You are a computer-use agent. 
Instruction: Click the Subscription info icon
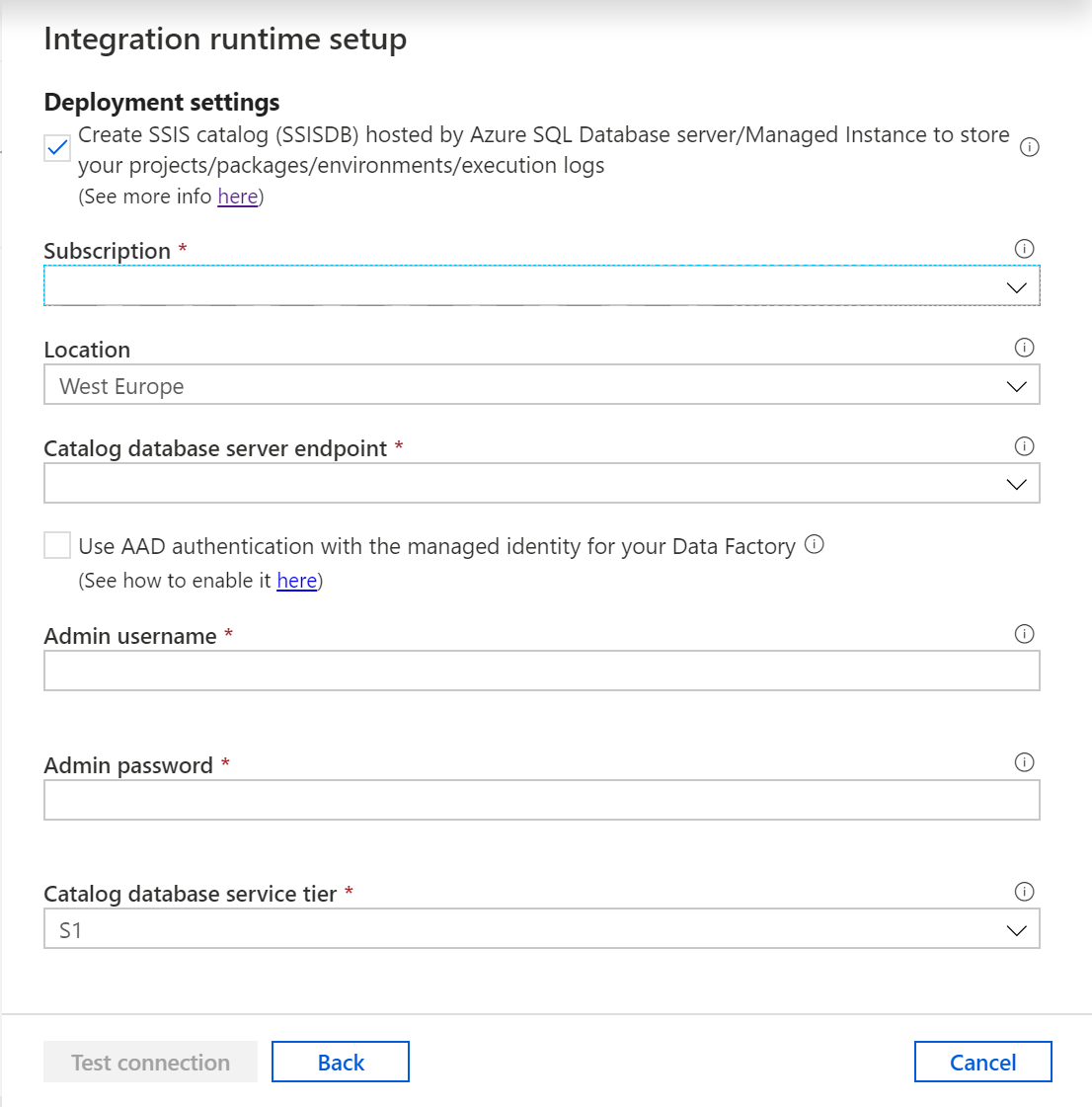click(1024, 249)
